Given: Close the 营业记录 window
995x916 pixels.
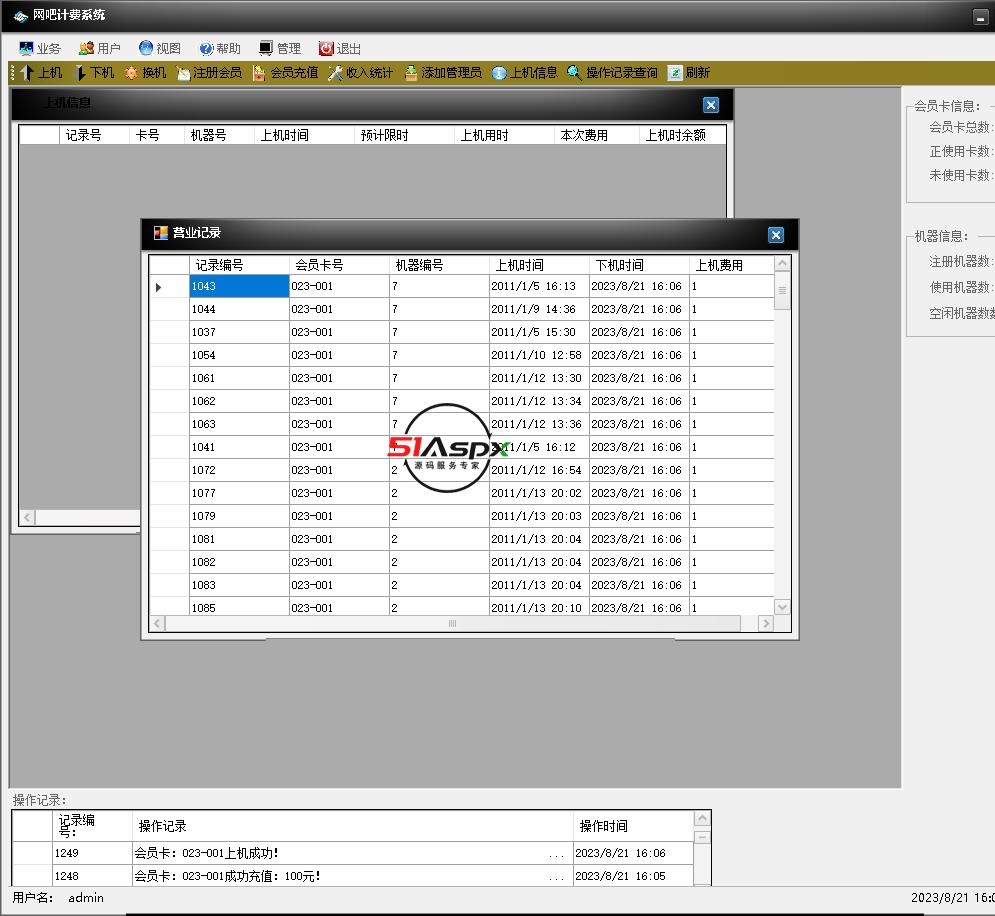Looking at the screenshot, I should 776,235.
